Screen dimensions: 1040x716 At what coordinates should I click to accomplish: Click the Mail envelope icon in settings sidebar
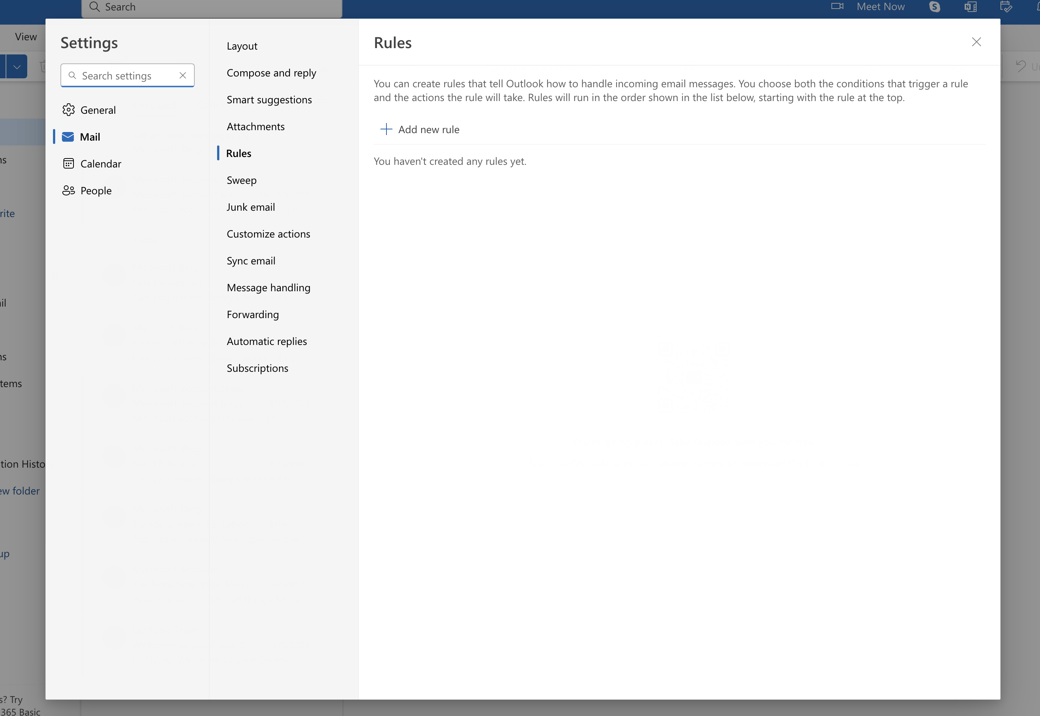coord(69,136)
